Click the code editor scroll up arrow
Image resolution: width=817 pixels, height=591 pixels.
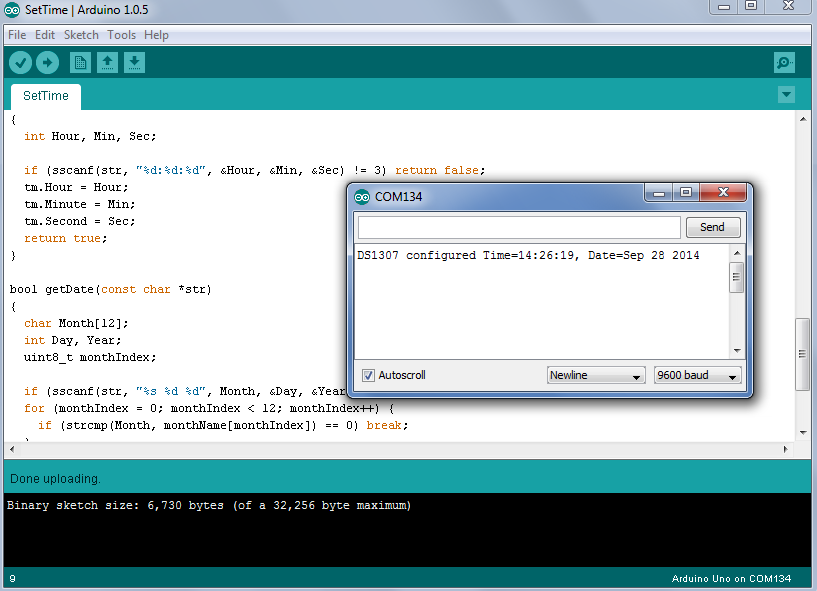point(803,119)
